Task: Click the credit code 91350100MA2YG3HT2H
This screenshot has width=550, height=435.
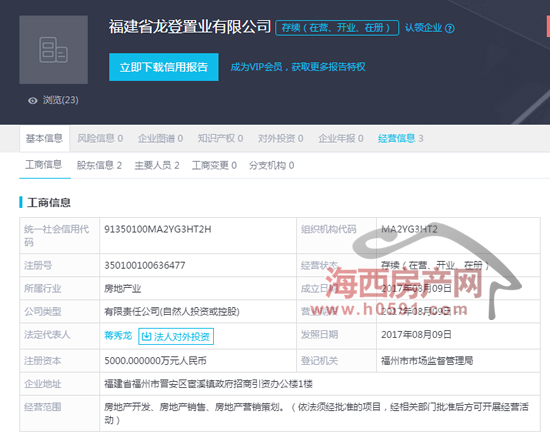Action: coord(158,229)
